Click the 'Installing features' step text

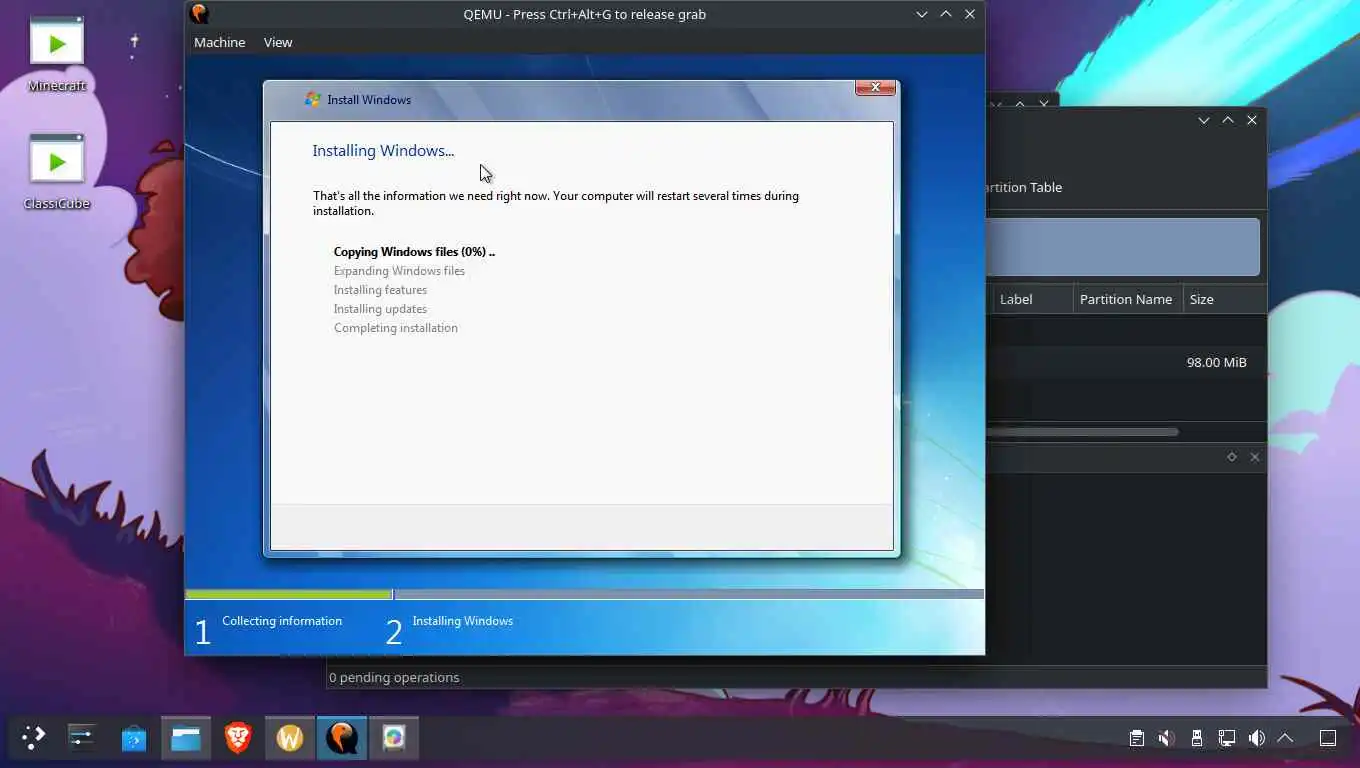coord(380,290)
